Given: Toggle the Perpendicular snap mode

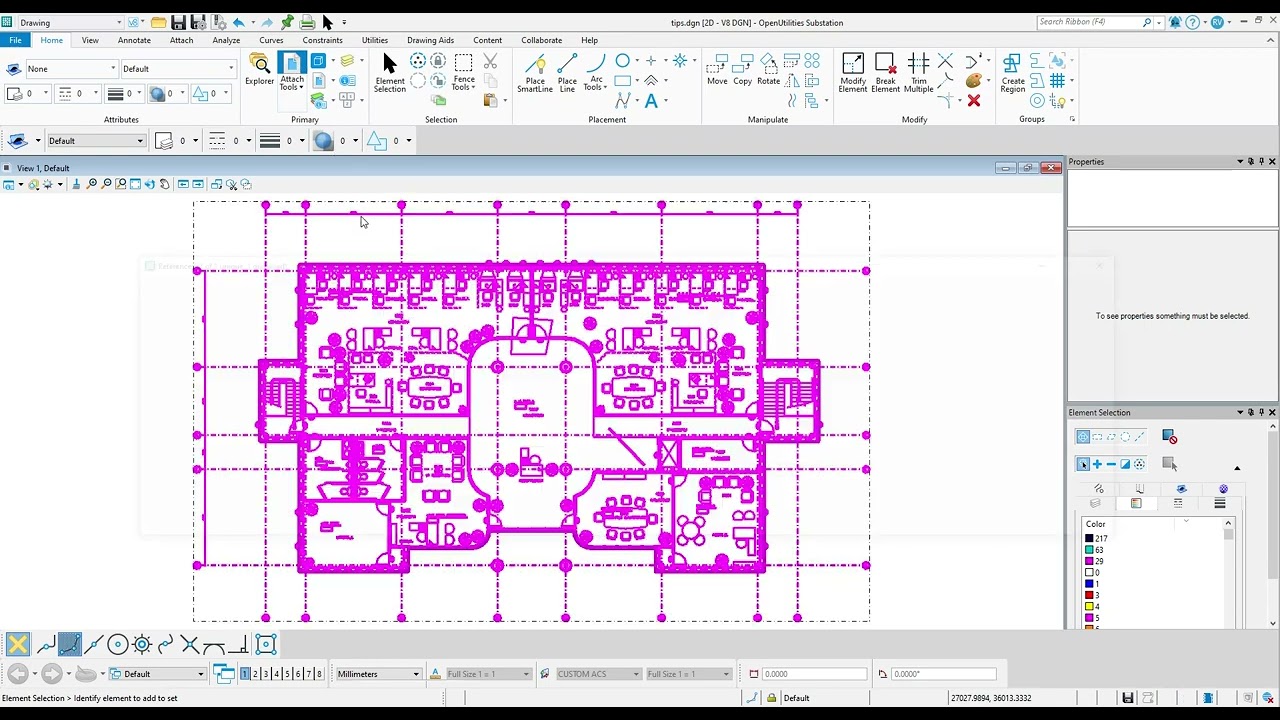Looking at the screenshot, I should click(238, 644).
